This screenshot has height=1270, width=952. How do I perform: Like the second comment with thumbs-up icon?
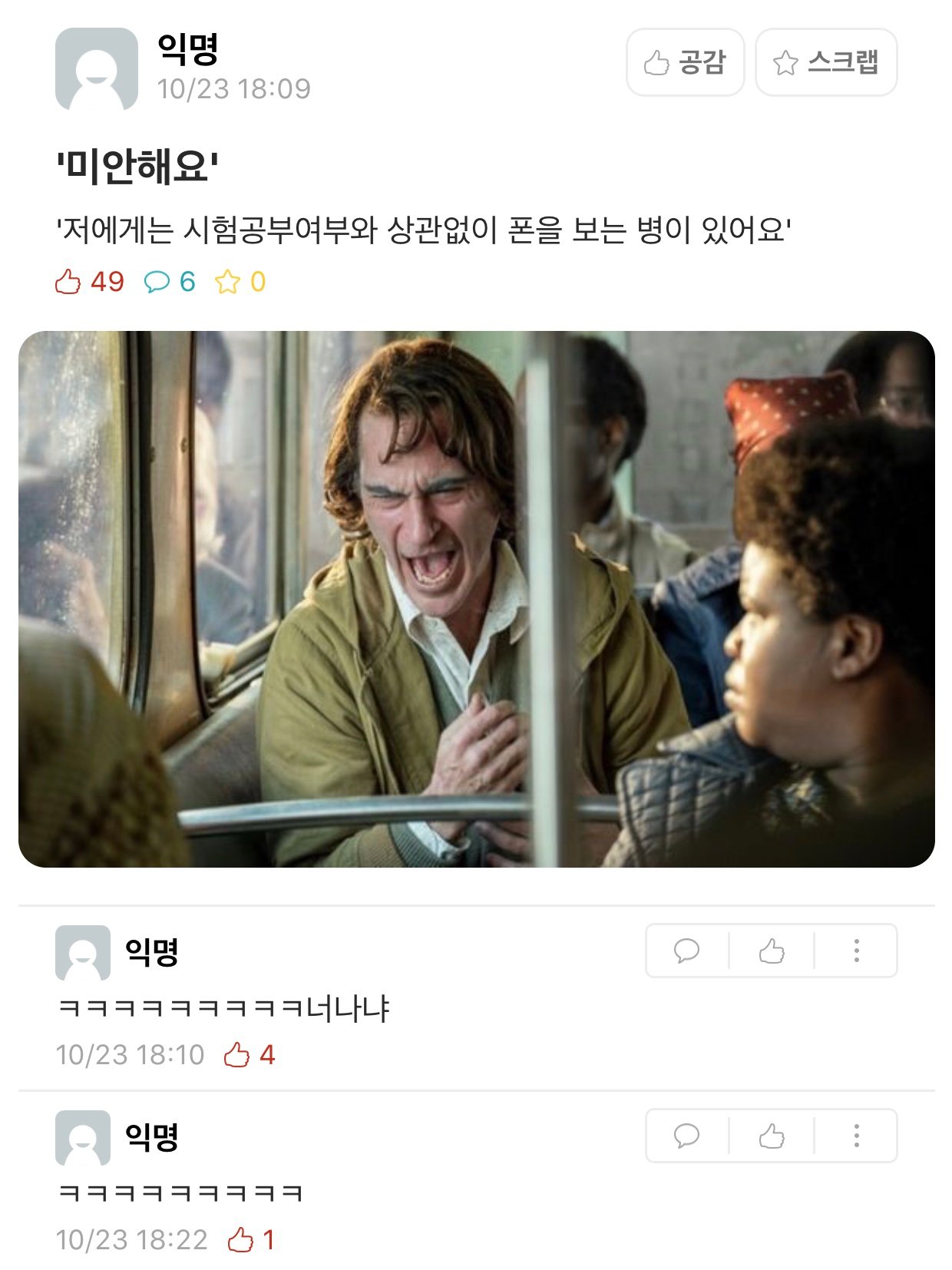[772, 1136]
